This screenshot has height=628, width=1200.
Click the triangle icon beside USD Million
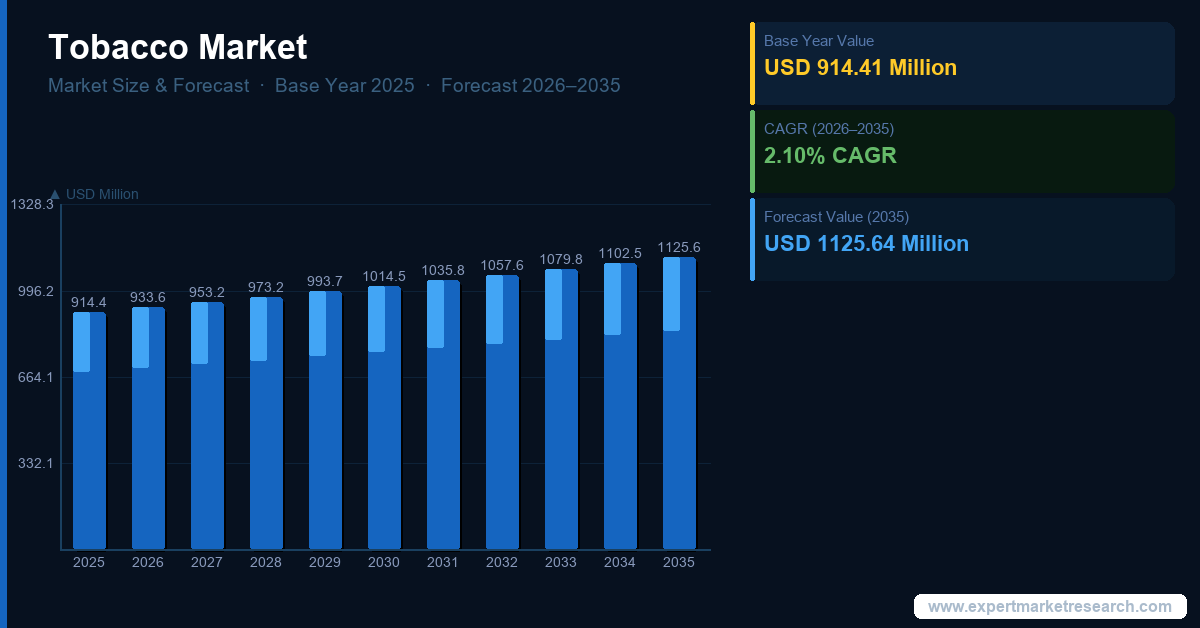[55, 194]
